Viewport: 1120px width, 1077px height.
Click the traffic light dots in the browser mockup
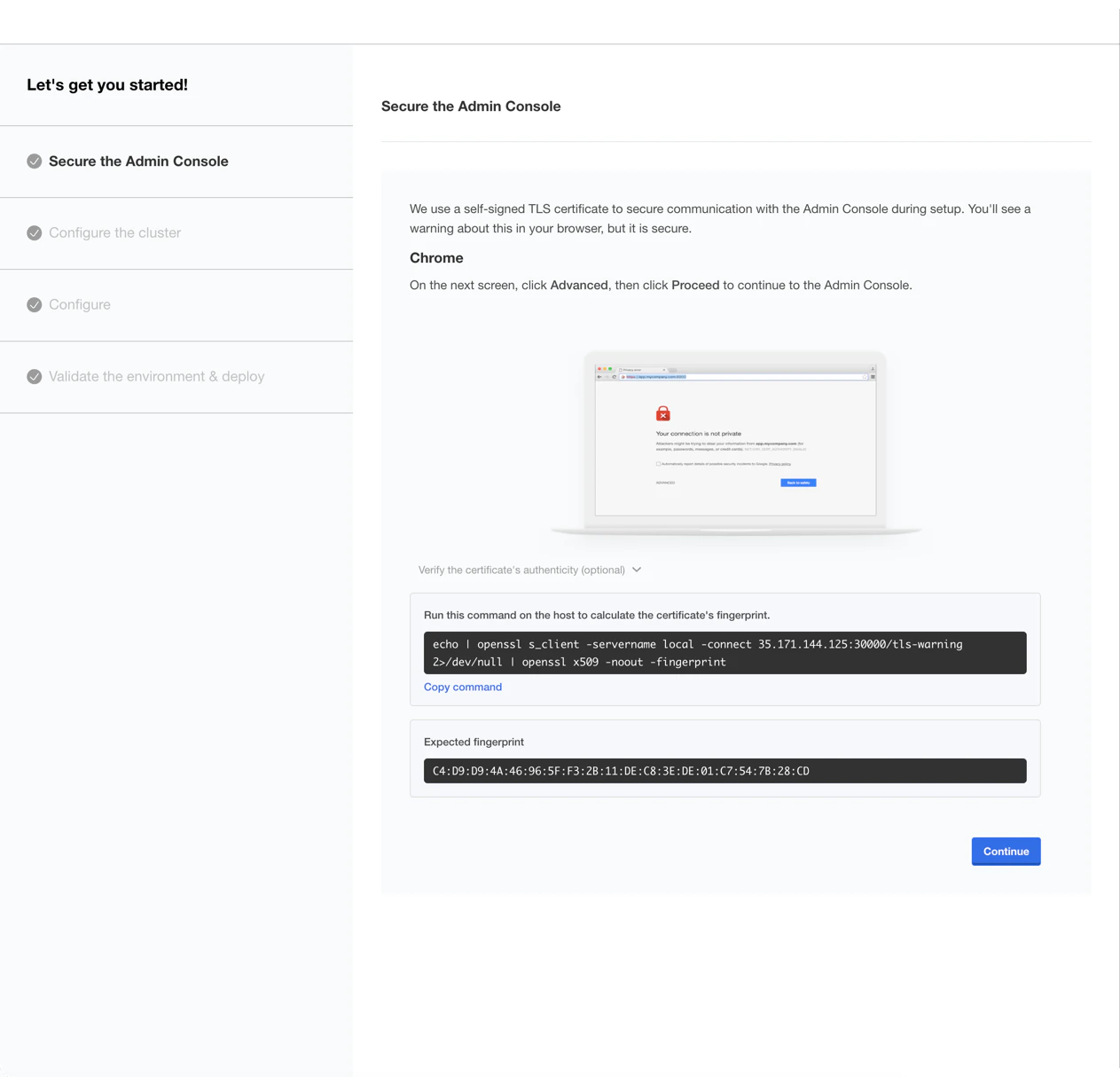[607, 369]
